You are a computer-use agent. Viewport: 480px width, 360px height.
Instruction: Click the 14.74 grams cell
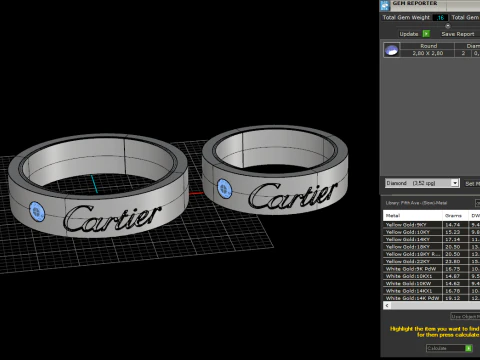click(x=455, y=225)
